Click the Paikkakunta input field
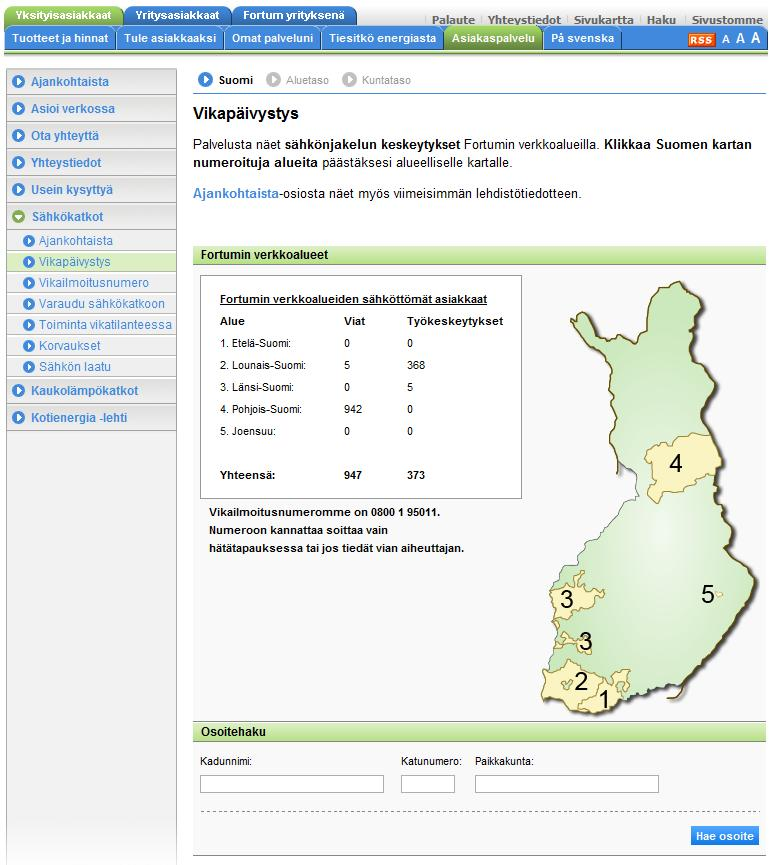773x865 pixels. (x=567, y=784)
